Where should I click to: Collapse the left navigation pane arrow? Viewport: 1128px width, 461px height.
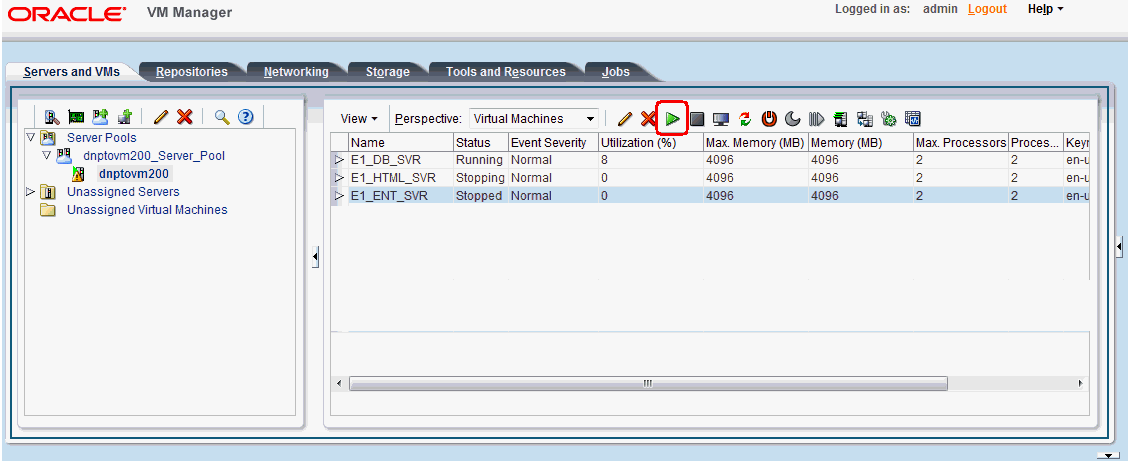tap(315, 256)
